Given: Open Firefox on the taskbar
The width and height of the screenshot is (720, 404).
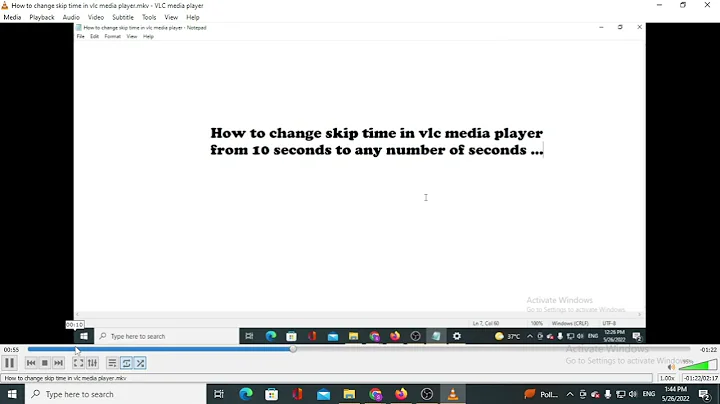Looking at the screenshot, I should (401, 394).
